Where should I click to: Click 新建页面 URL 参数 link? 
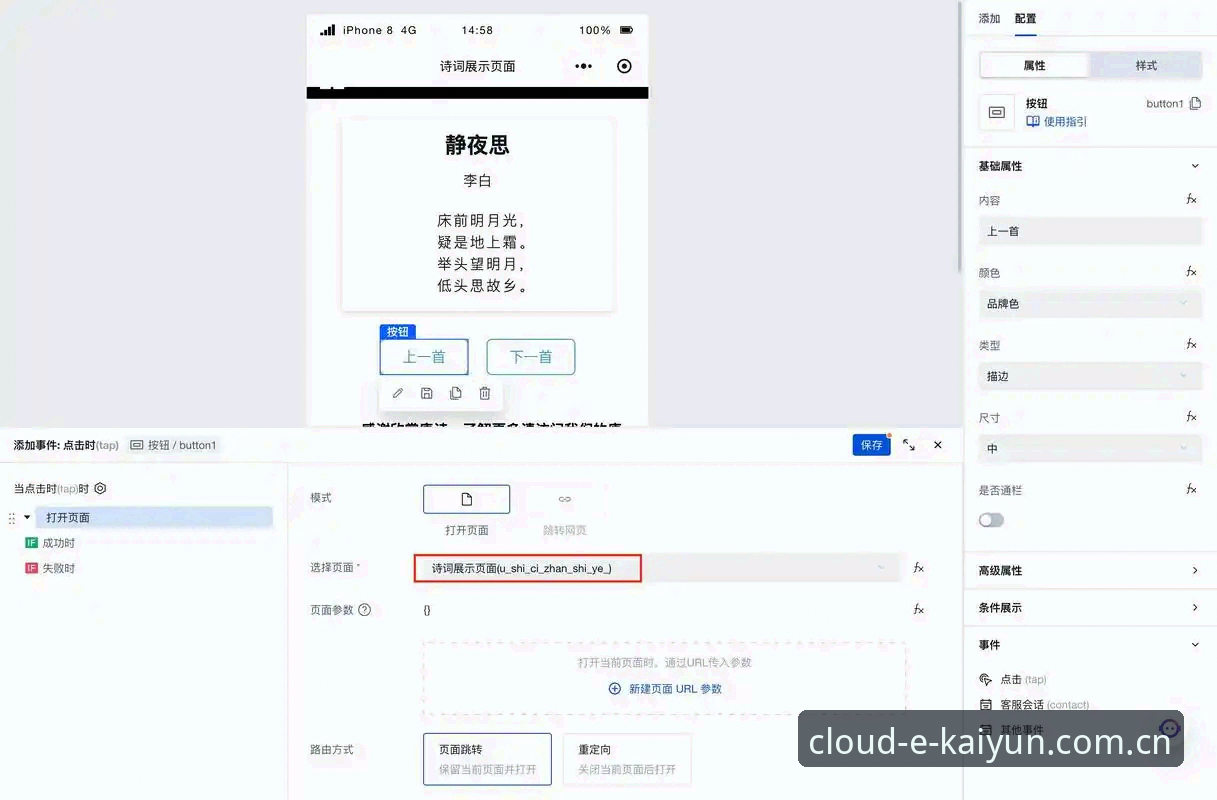coord(675,689)
